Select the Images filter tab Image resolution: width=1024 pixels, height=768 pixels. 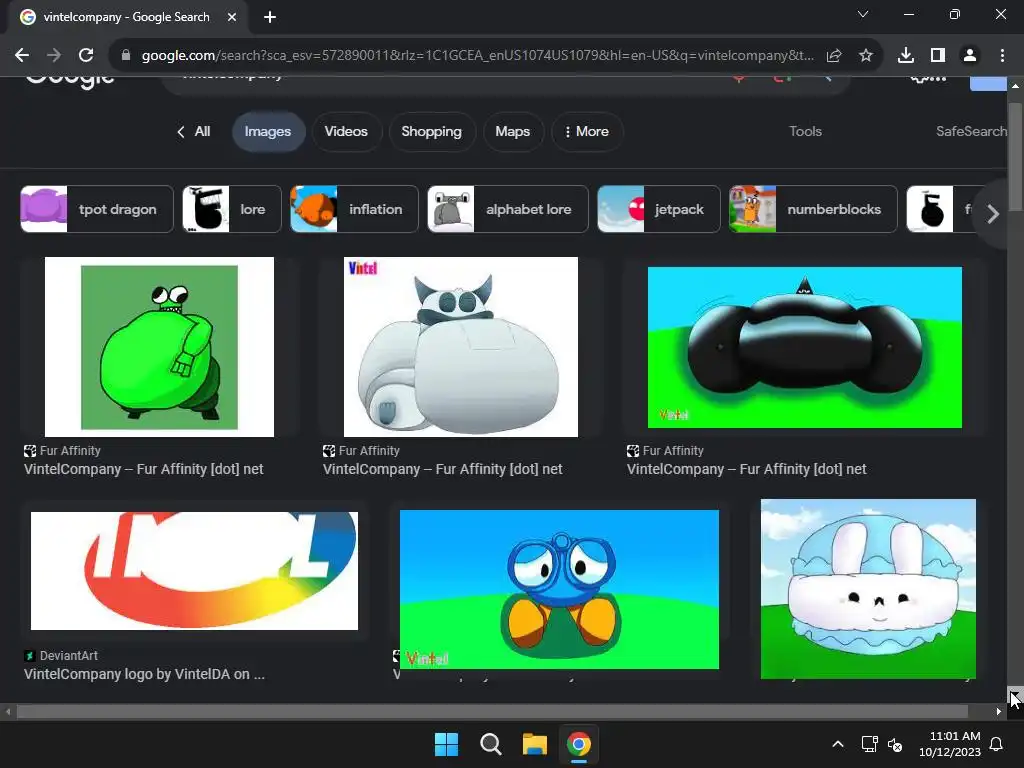click(268, 131)
